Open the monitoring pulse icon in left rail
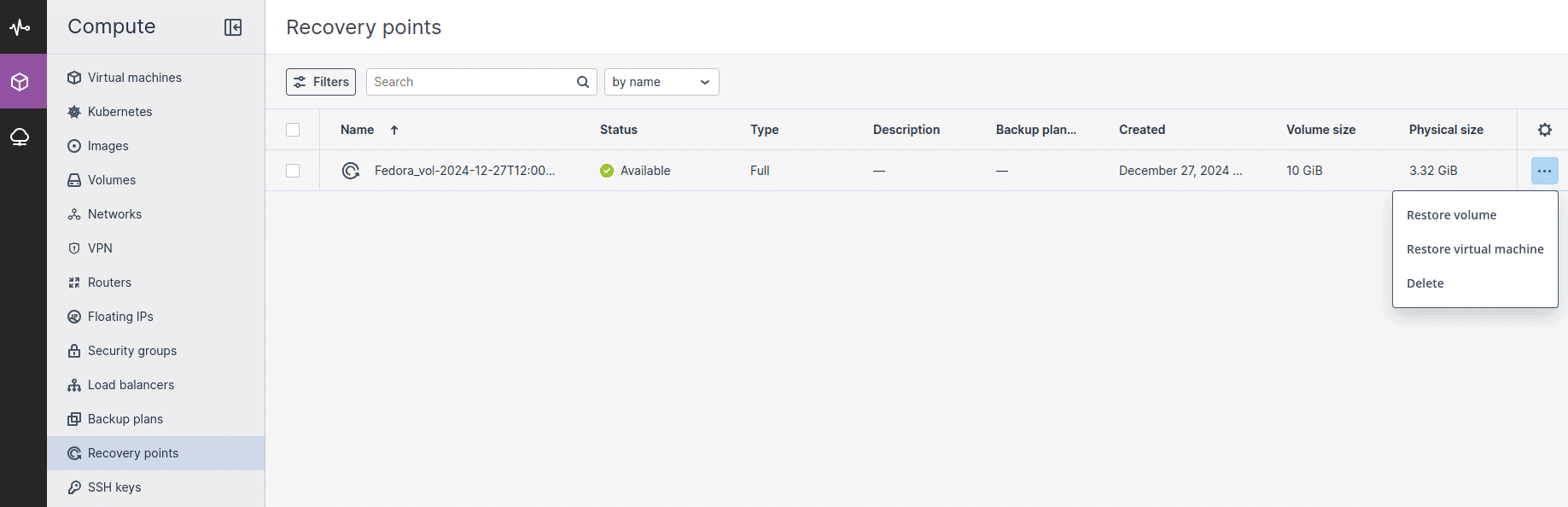Image resolution: width=1568 pixels, height=507 pixels. pos(20,27)
